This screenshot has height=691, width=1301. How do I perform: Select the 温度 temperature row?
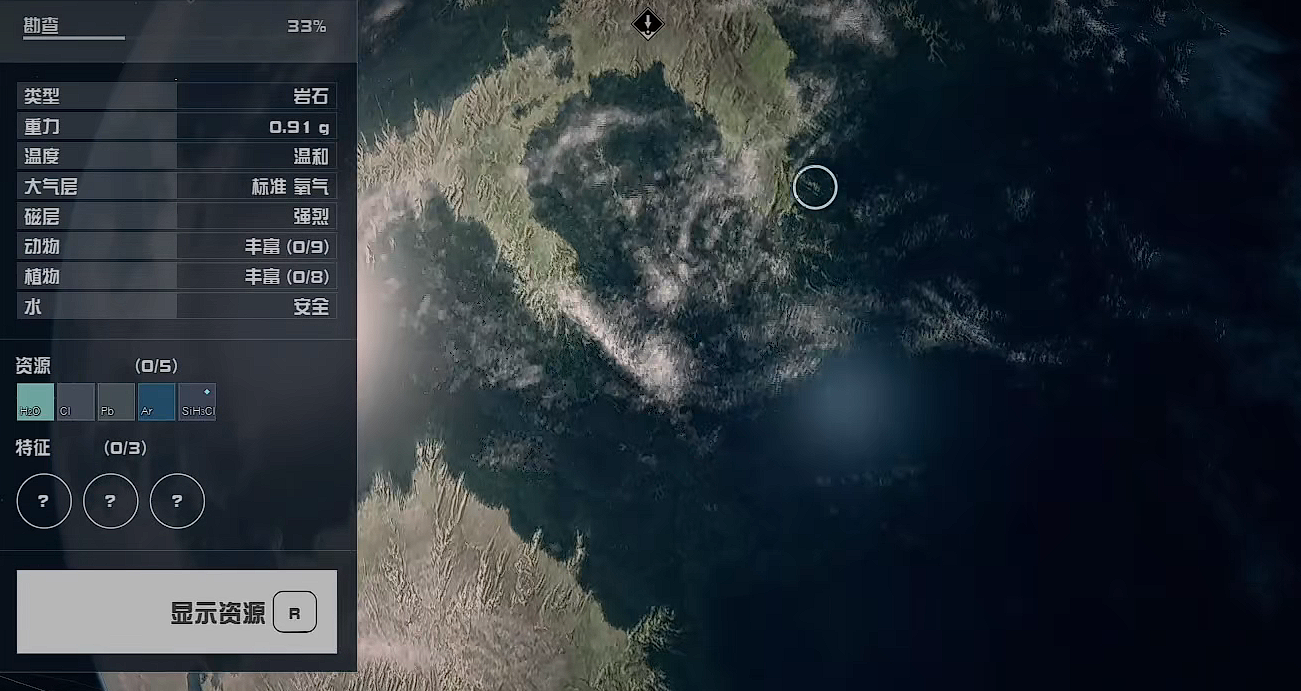[177, 156]
